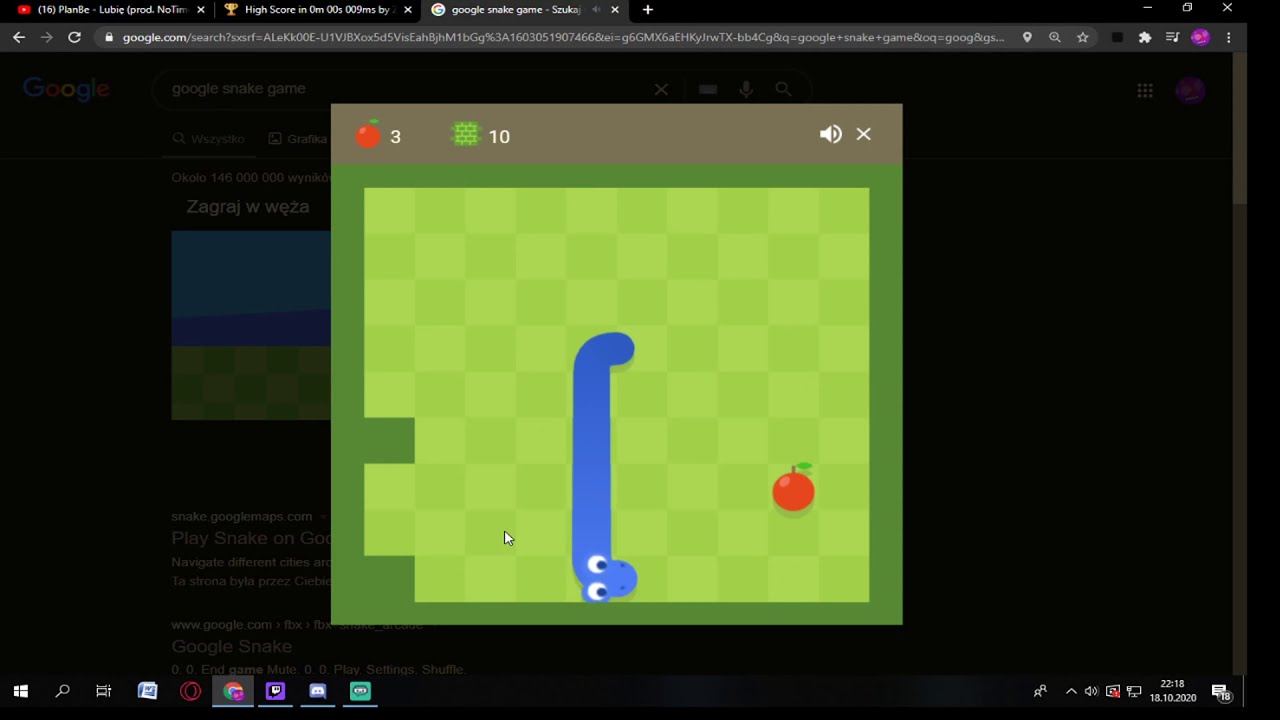Click the apple score icon in game header
This screenshot has width=1280, height=720.
pyautogui.click(x=369, y=134)
